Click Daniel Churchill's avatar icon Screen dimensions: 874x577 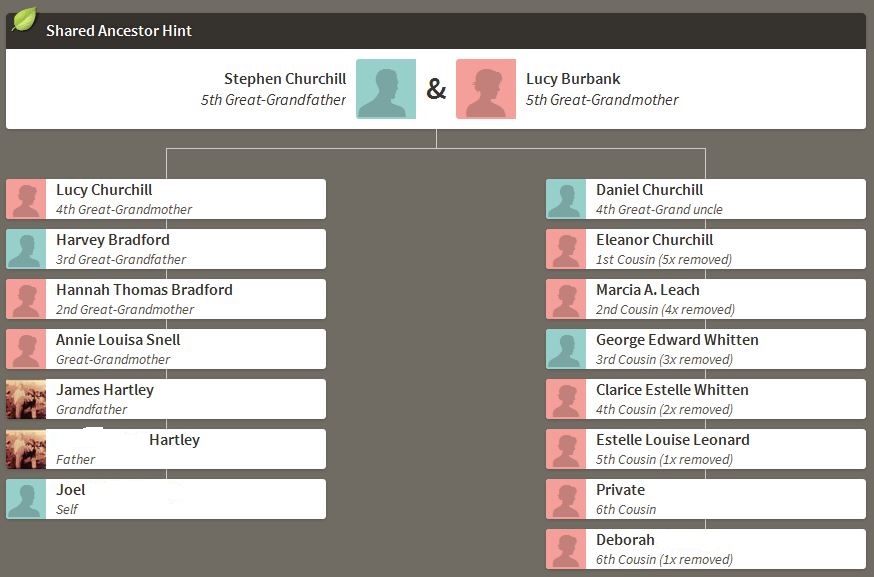coord(566,199)
